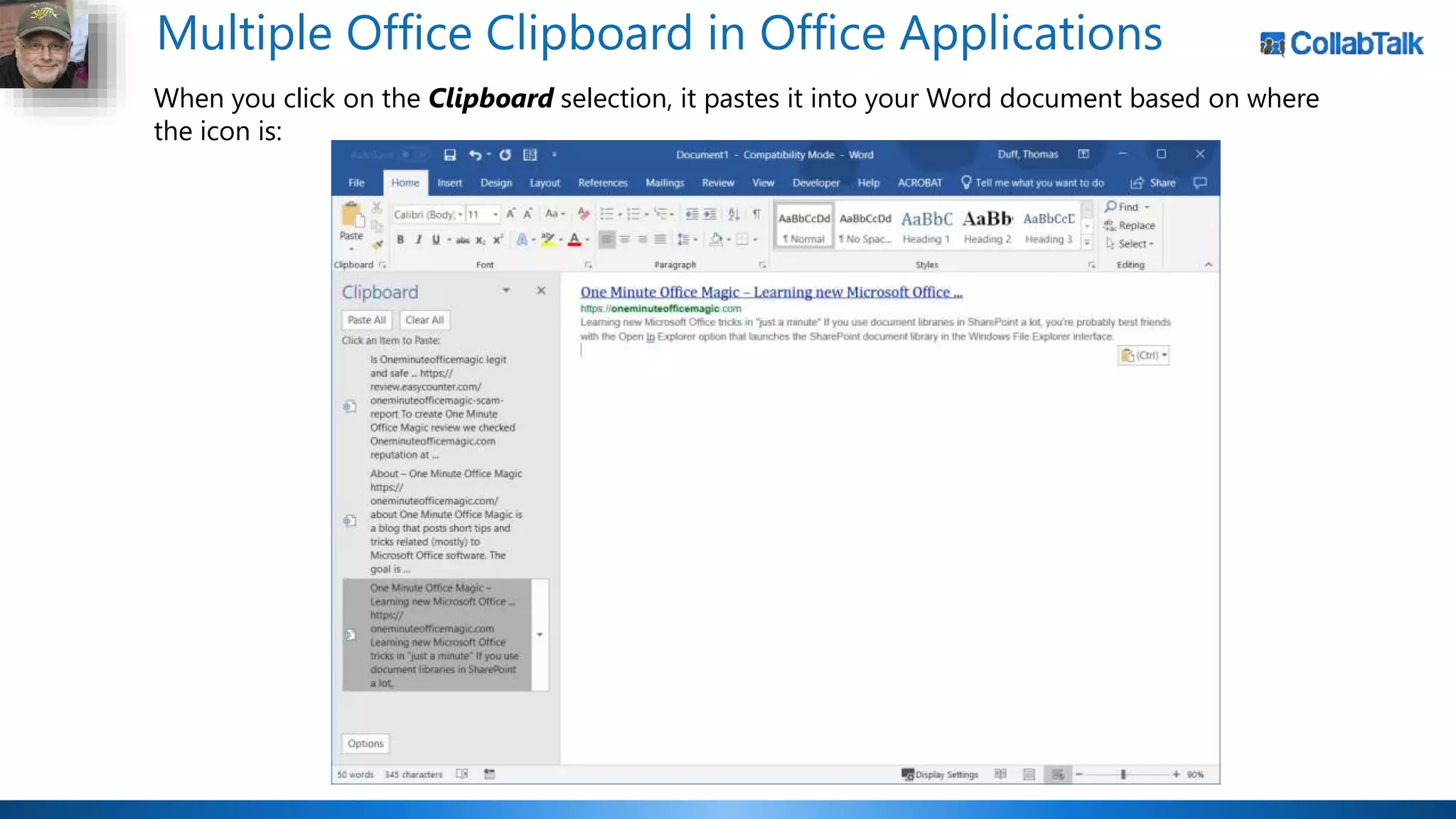Click the Comments speech bubble icon
Screen dimensions: 1456x819
pyautogui.click(x=1200, y=183)
